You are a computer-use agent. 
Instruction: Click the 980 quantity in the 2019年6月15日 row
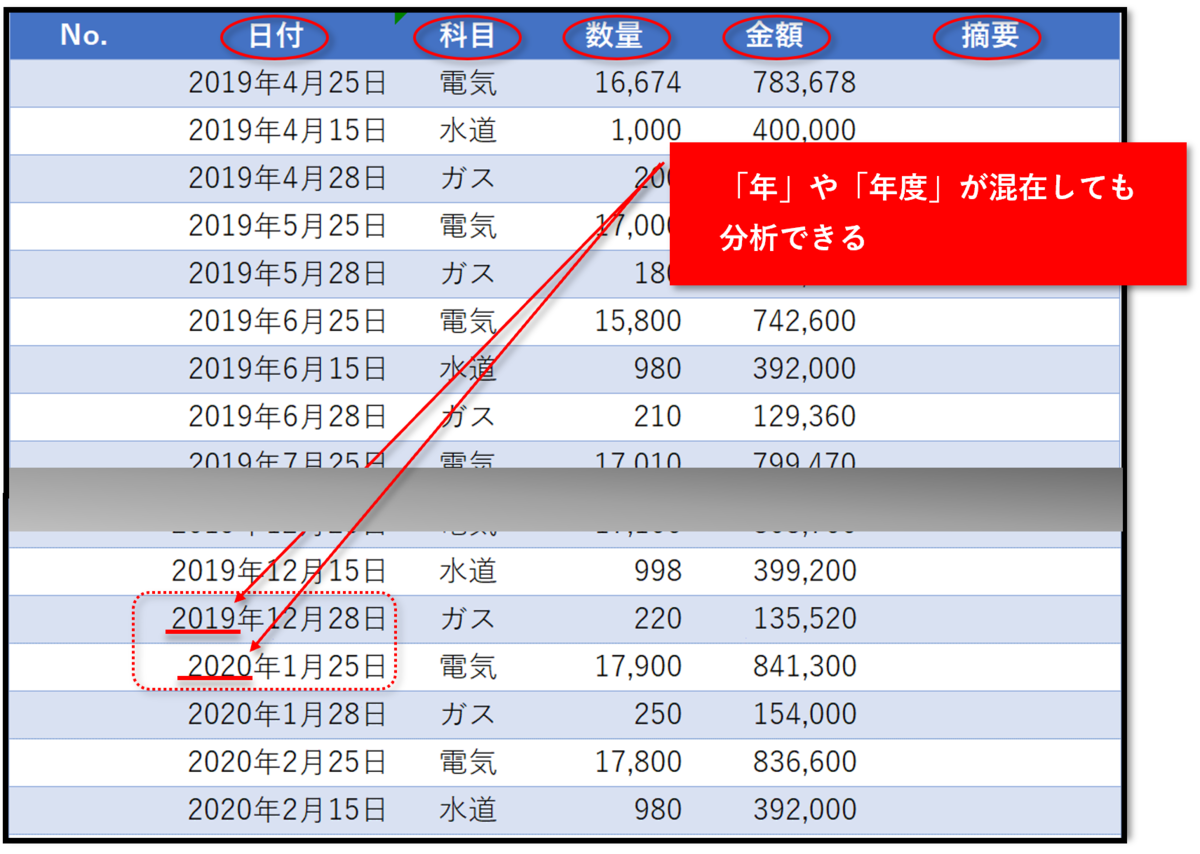656,369
